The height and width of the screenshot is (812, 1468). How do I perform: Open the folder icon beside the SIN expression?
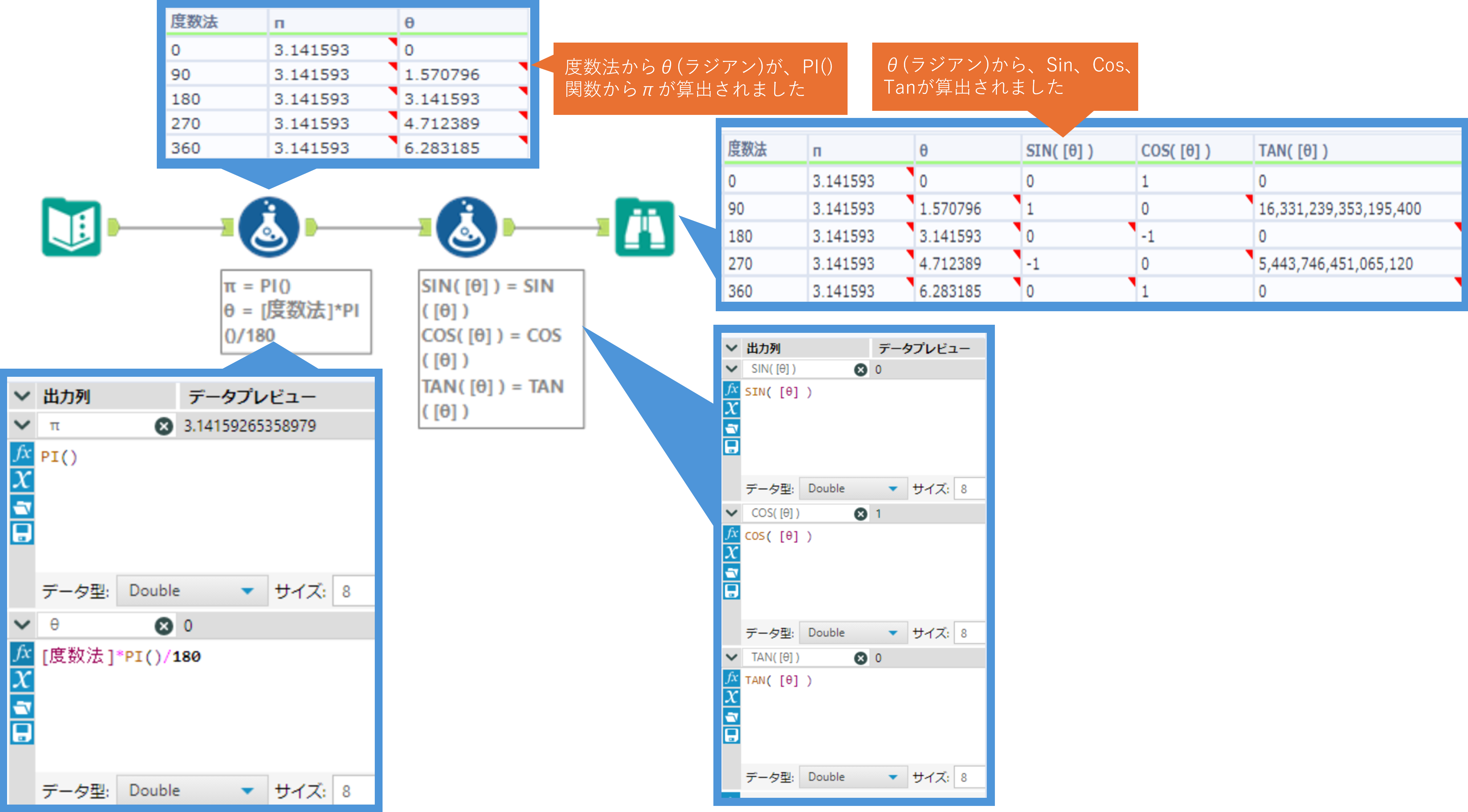click(x=732, y=428)
